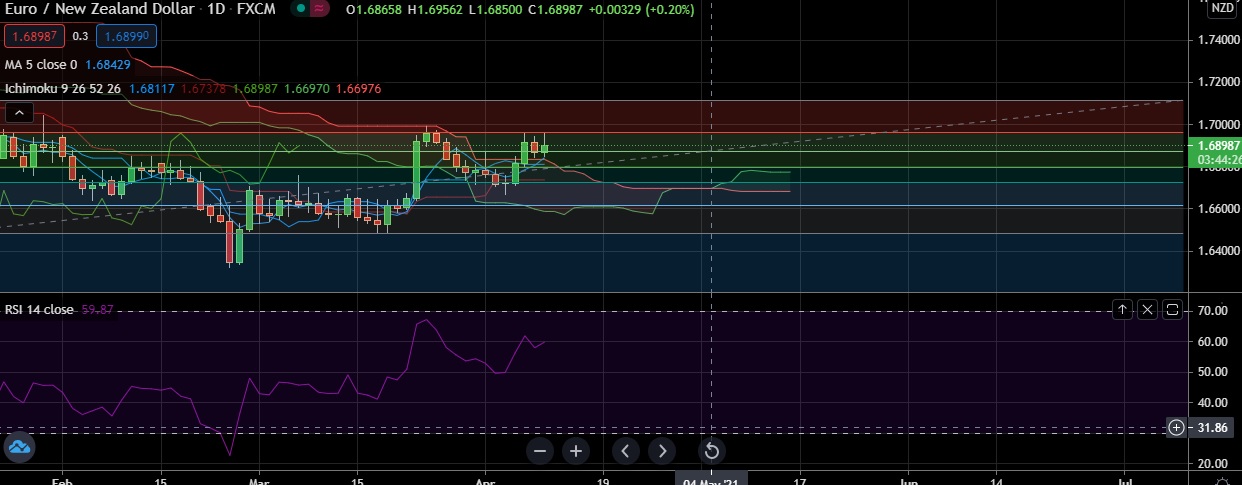Click the 70.00 RSI axis label
The height and width of the screenshot is (485, 1242).
click(x=1212, y=311)
